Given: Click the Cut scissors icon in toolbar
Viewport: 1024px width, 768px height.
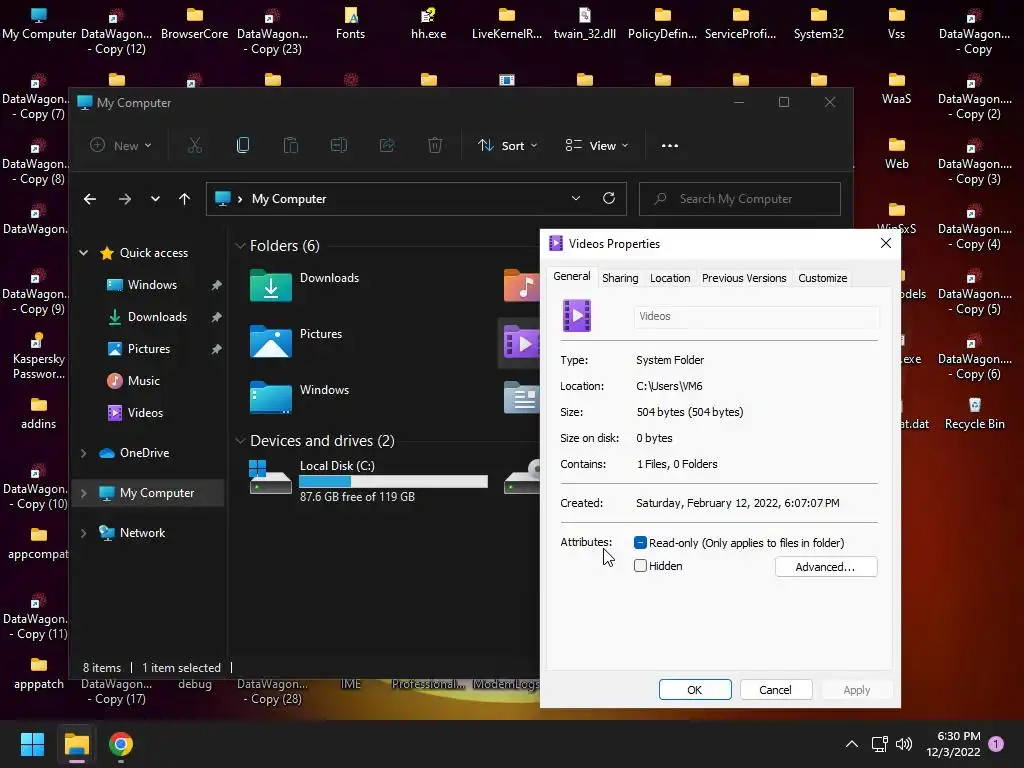Looking at the screenshot, I should [195, 145].
